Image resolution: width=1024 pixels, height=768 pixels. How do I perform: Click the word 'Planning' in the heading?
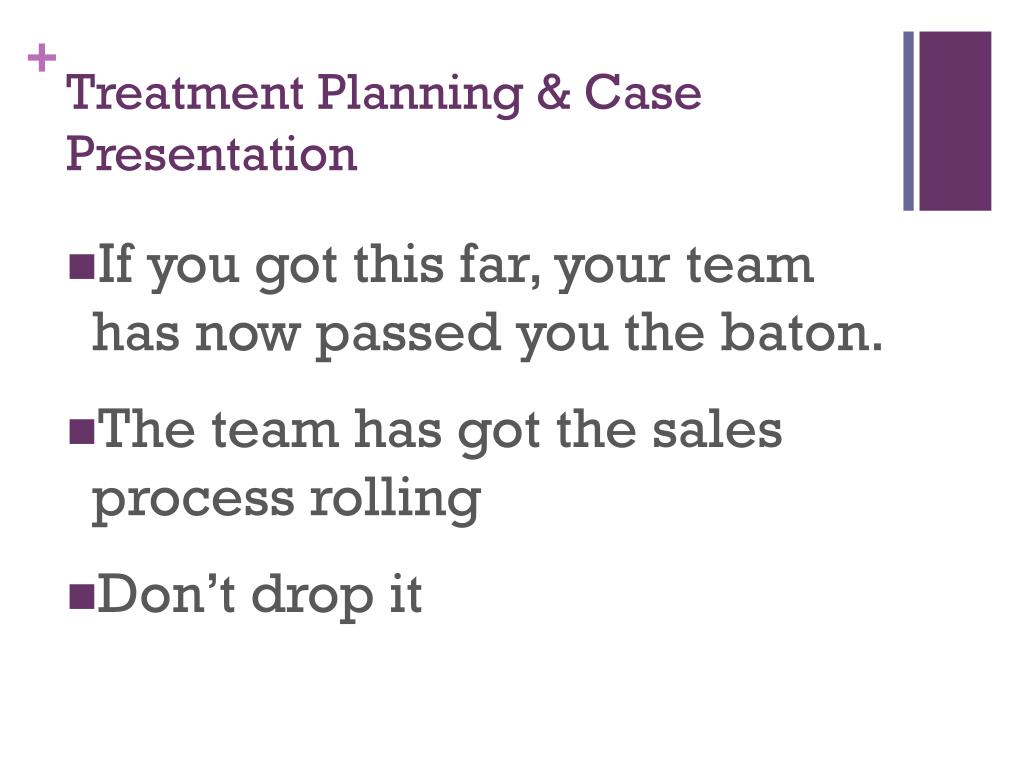420,95
